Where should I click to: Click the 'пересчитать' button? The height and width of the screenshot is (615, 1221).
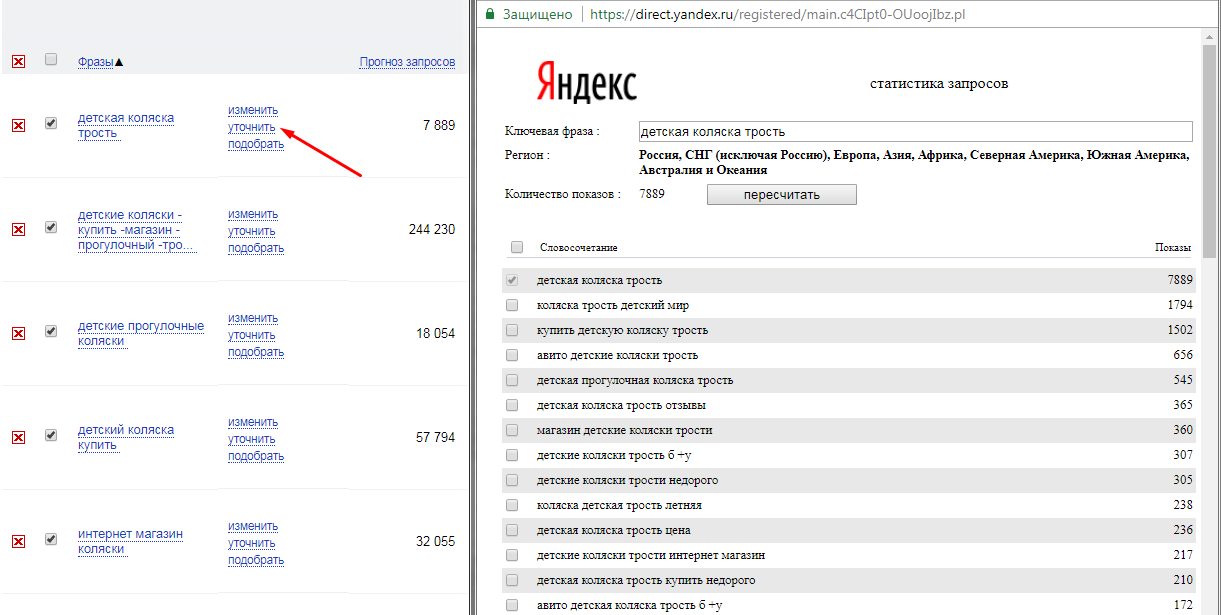pos(781,195)
